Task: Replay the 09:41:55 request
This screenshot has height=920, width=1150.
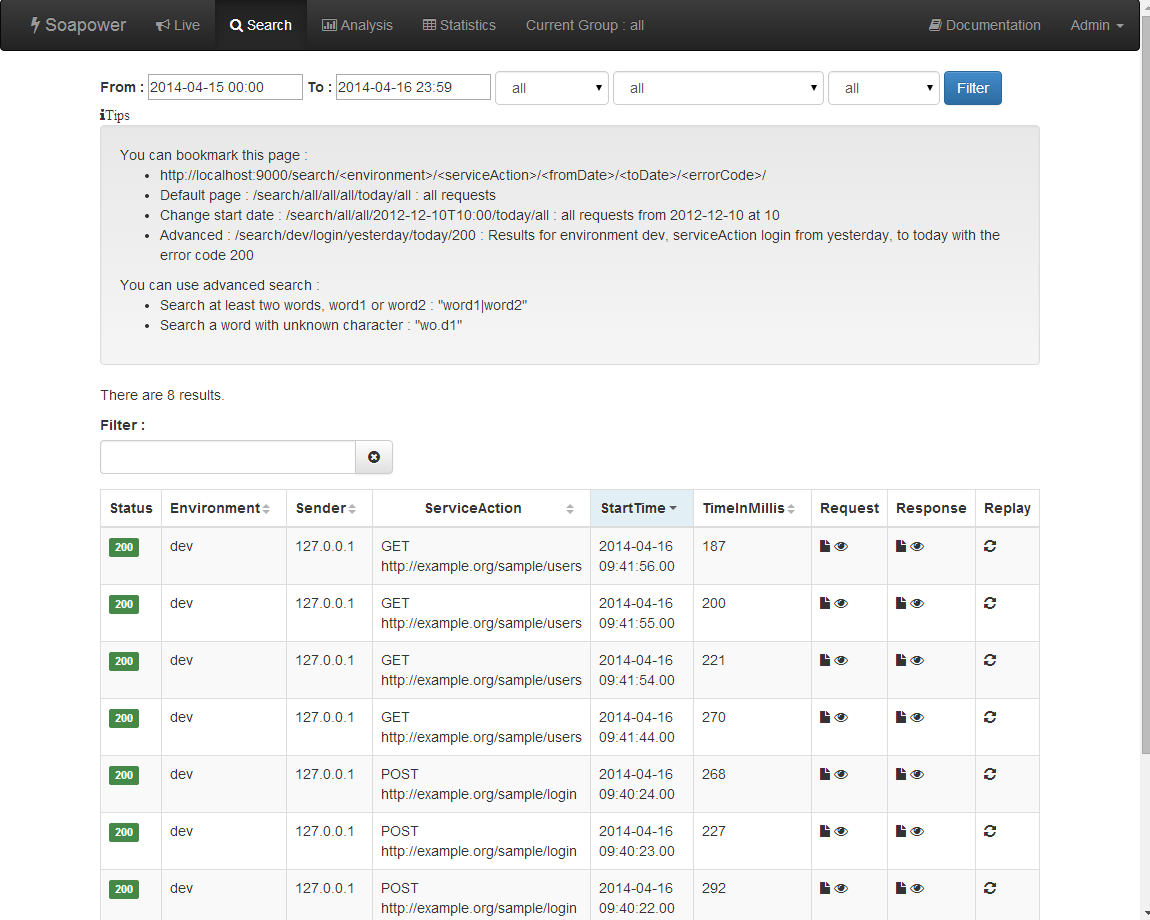Action: point(990,603)
